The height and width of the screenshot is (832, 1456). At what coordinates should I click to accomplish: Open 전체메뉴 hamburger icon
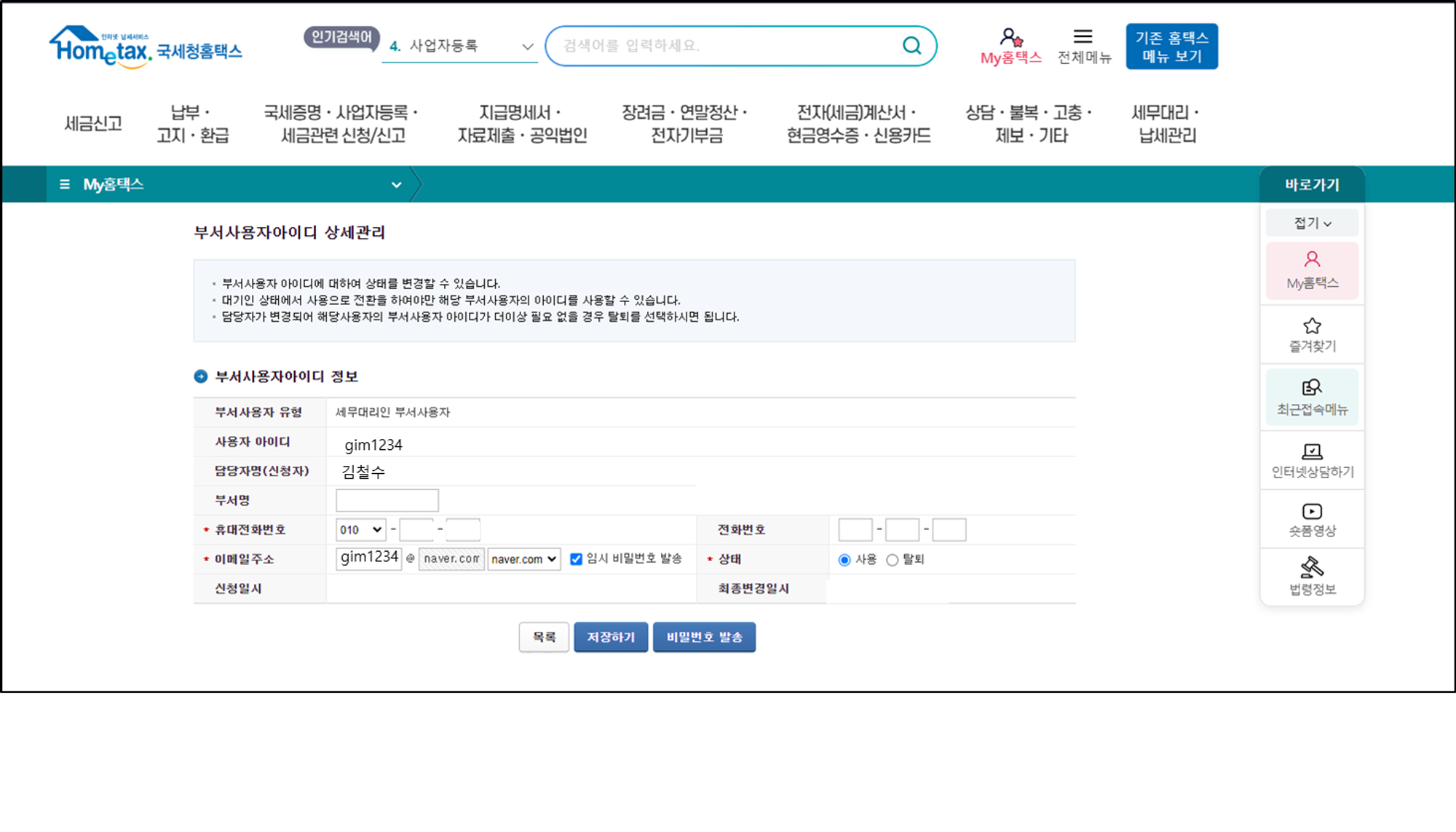[1083, 36]
